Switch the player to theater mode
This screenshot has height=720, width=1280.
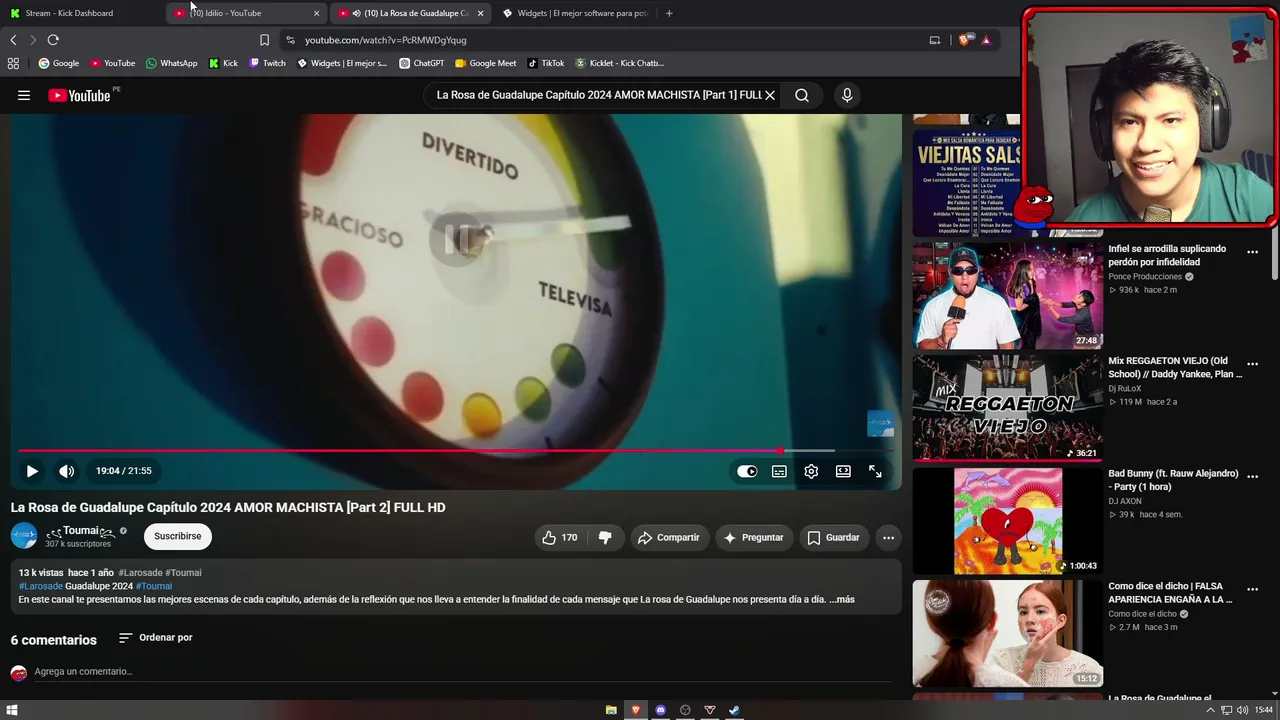[843, 471]
